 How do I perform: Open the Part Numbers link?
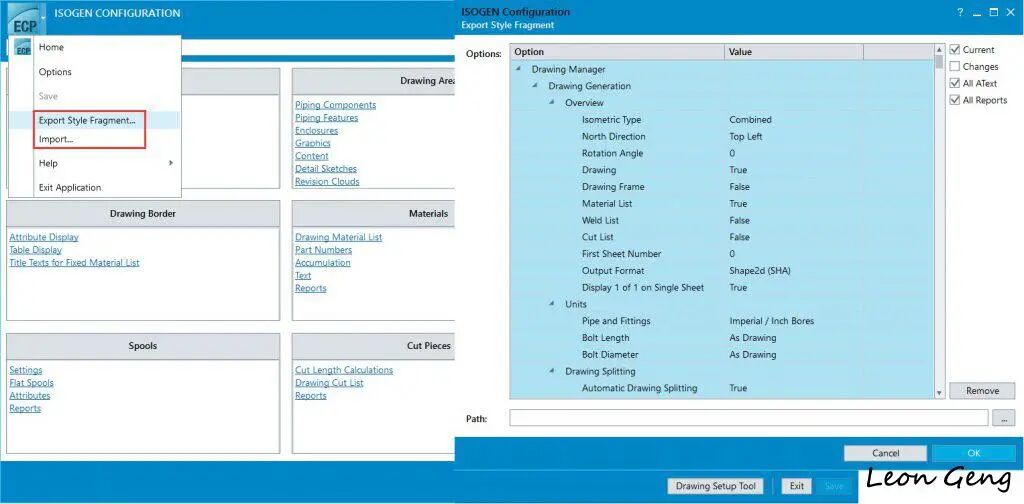[x=323, y=250]
